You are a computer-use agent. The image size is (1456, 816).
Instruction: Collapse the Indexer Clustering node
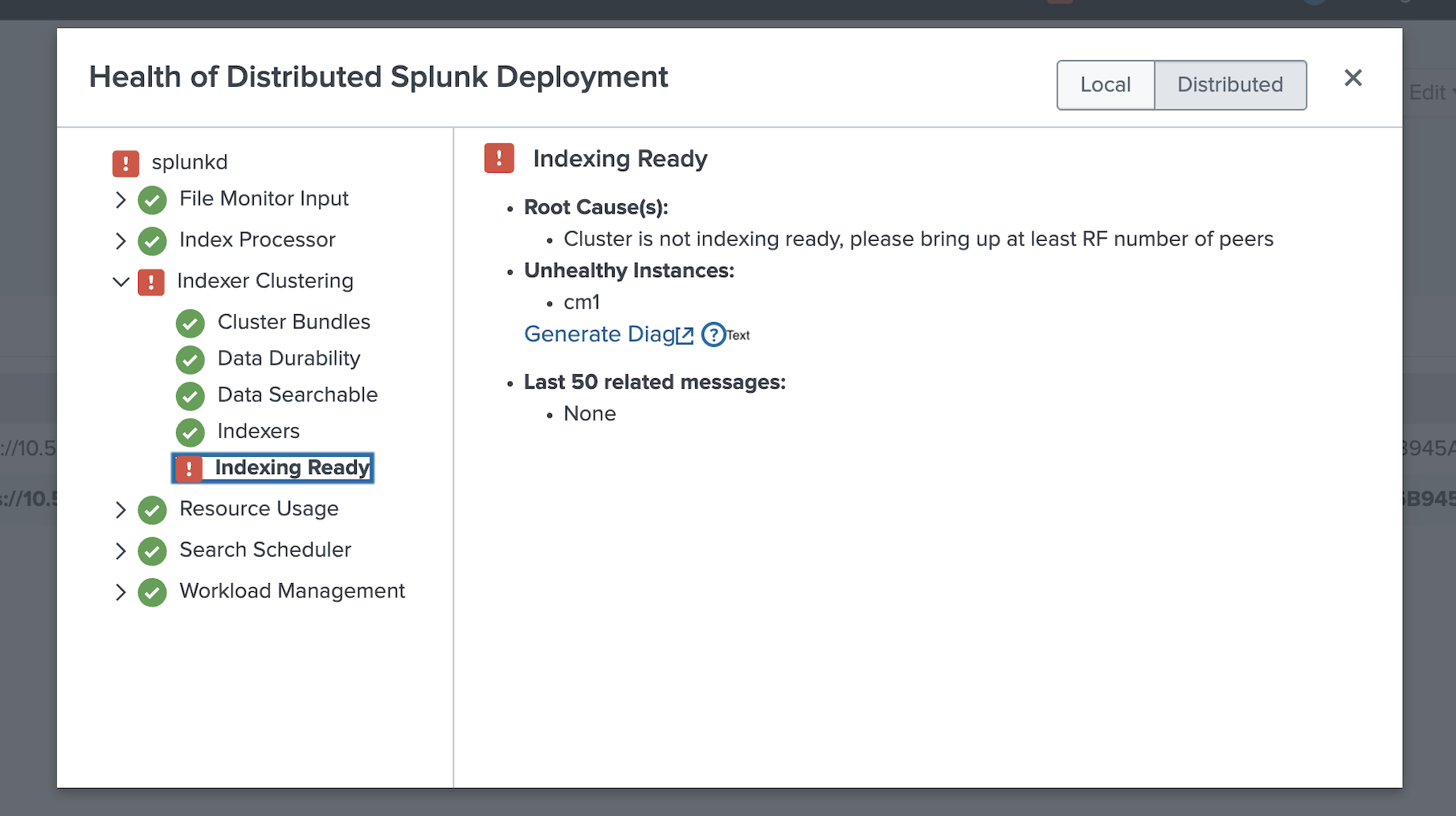(121, 282)
